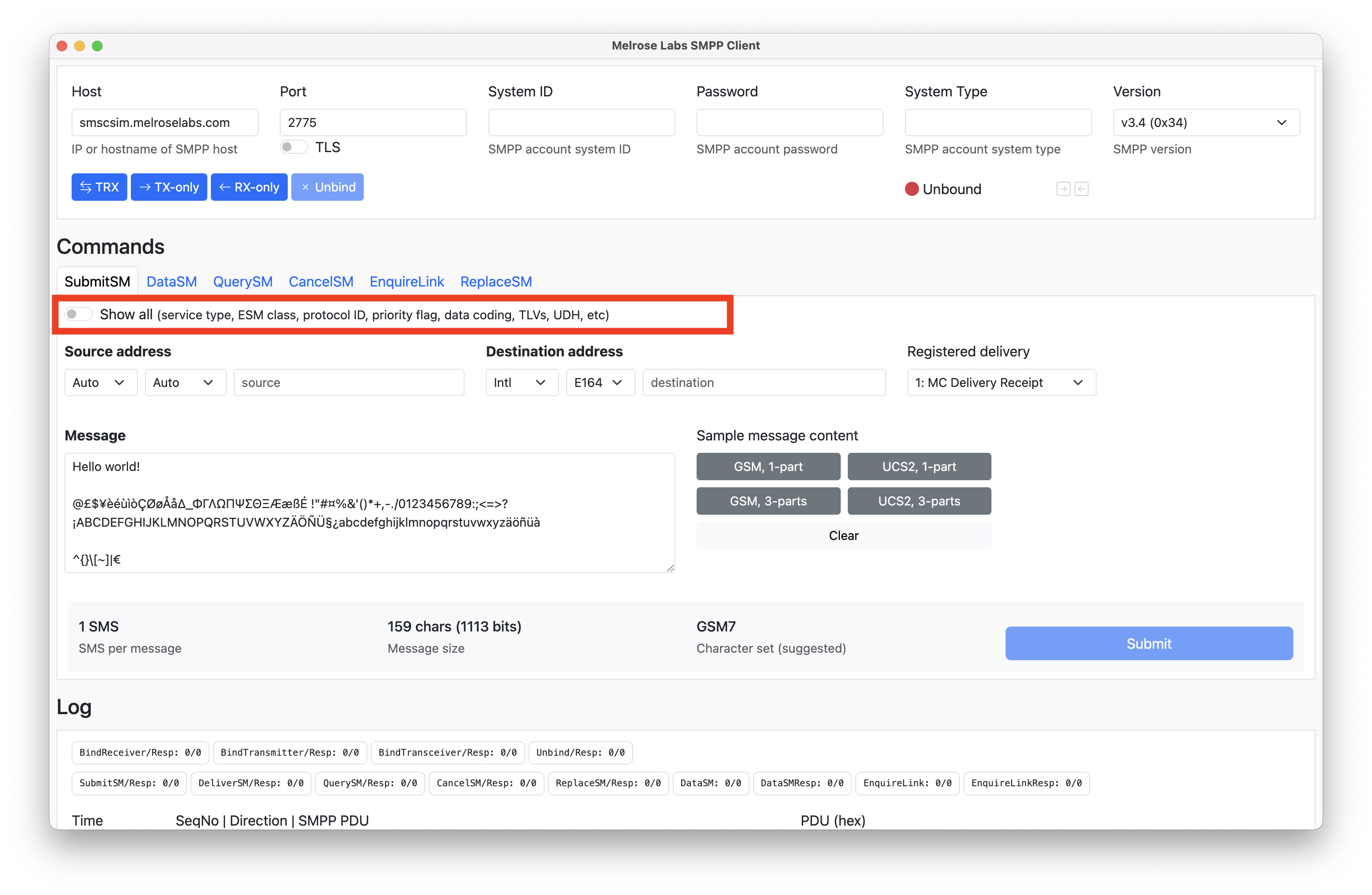The image size is (1372, 895).
Task: Toggle the TLS switch
Action: [x=293, y=147]
